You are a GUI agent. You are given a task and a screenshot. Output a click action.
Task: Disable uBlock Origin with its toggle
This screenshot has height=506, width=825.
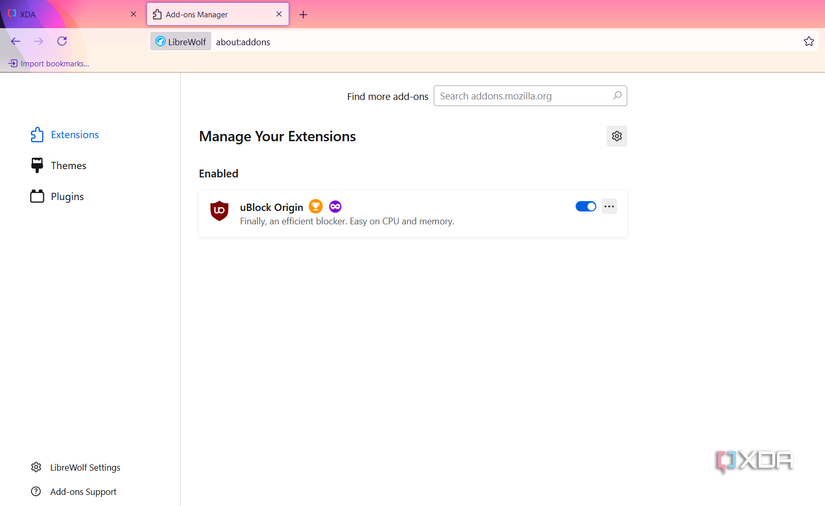click(586, 206)
